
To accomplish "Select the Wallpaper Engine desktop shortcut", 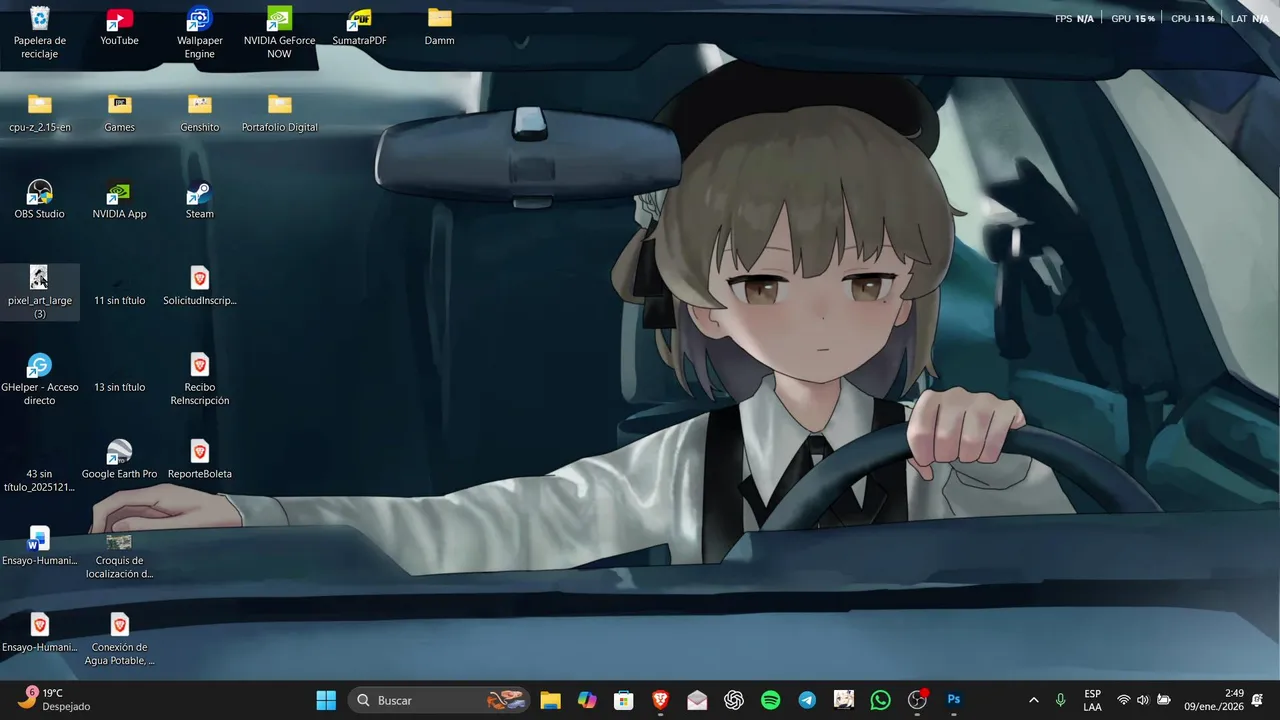I will 199,33.
